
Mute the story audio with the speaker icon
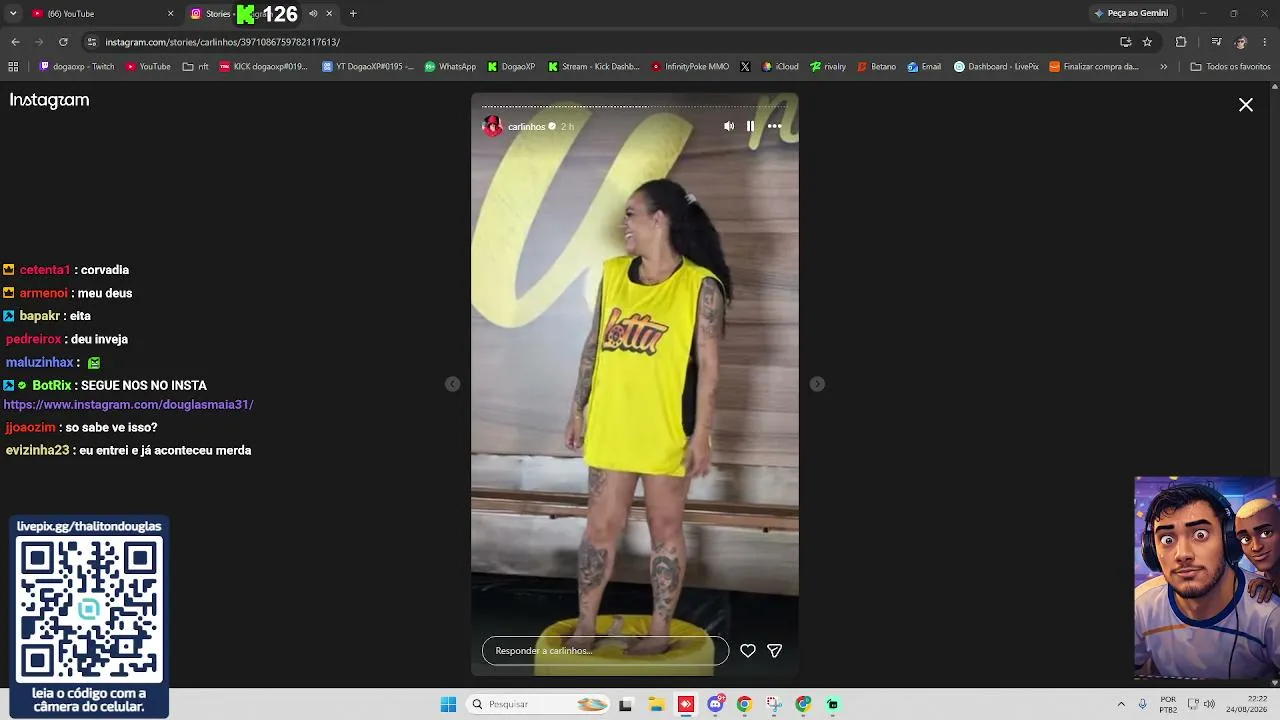coord(729,126)
